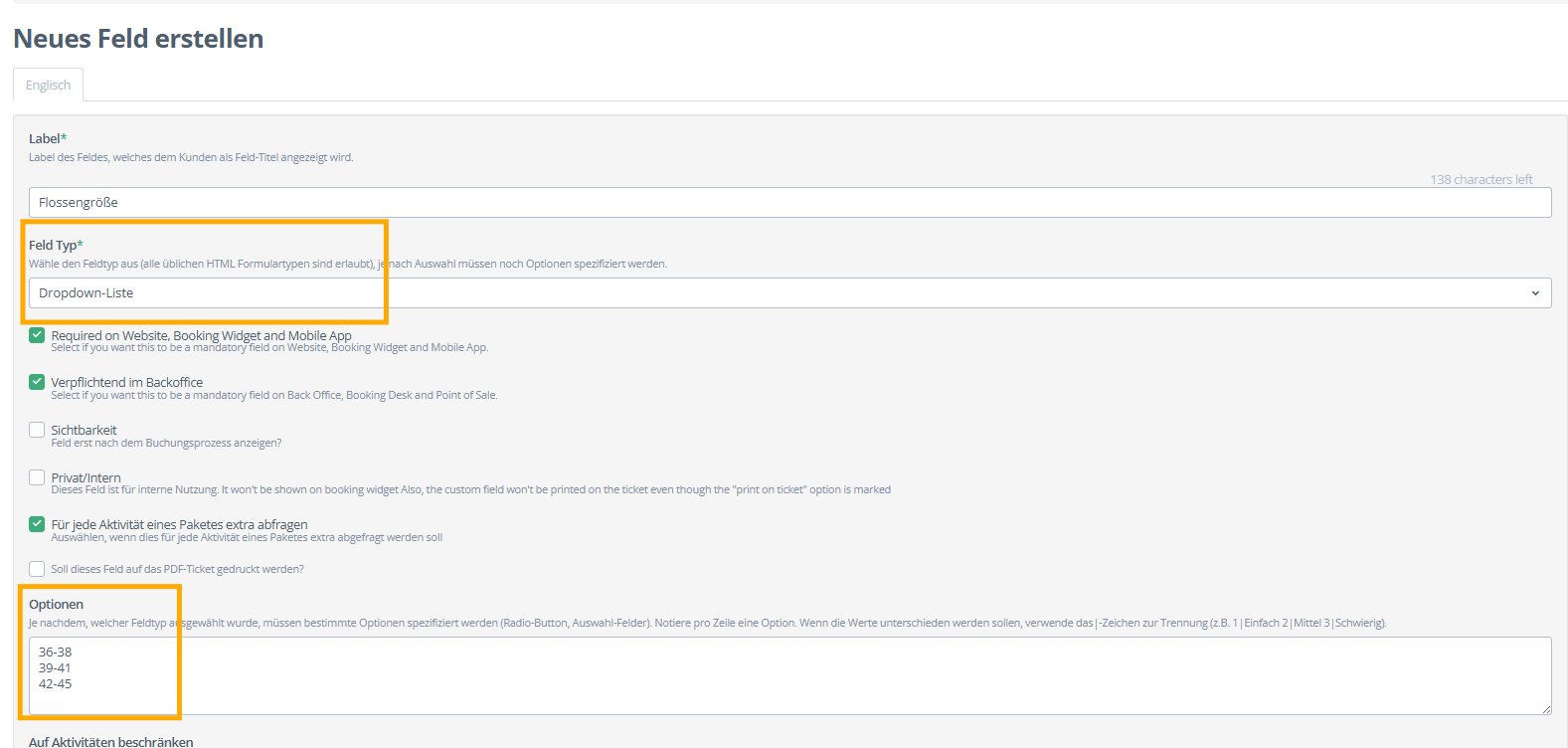The height and width of the screenshot is (748, 1568).
Task: Click the '138 characters left' counter
Action: coord(1481,180)
